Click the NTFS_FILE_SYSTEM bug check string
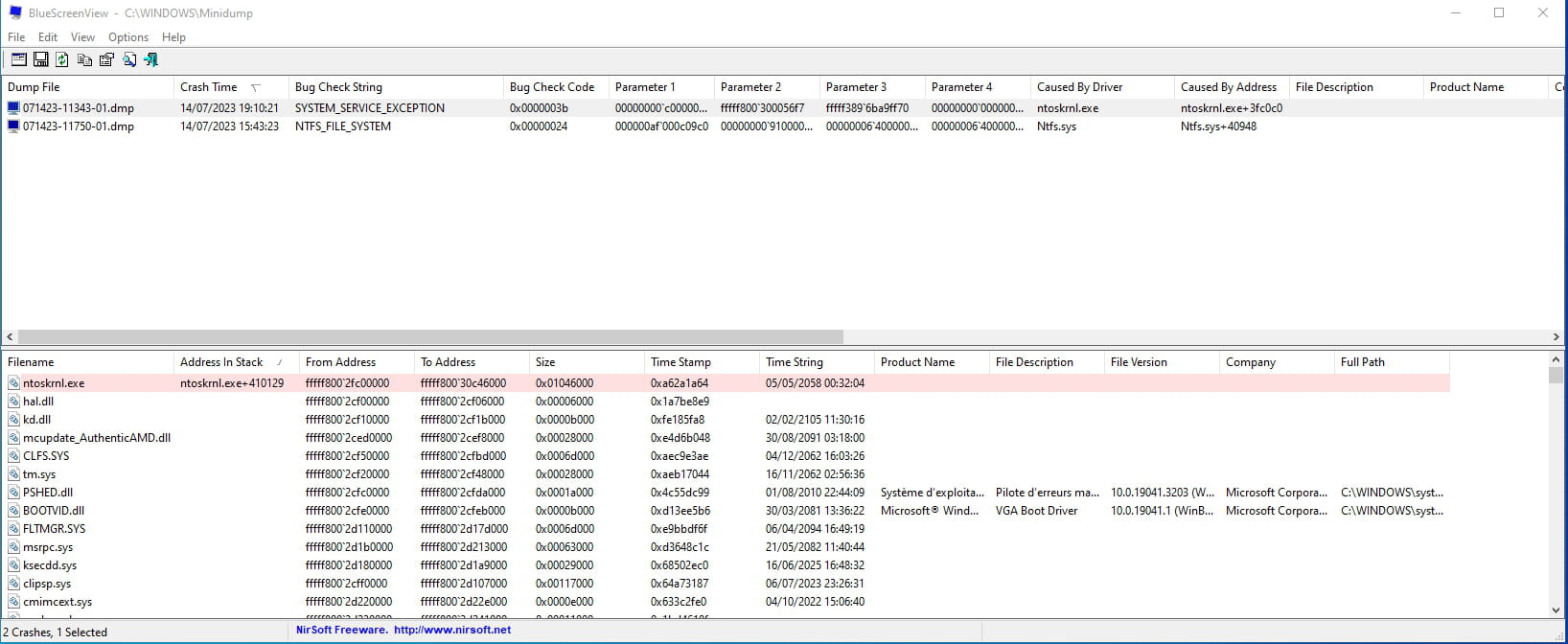 pos(343,126)
